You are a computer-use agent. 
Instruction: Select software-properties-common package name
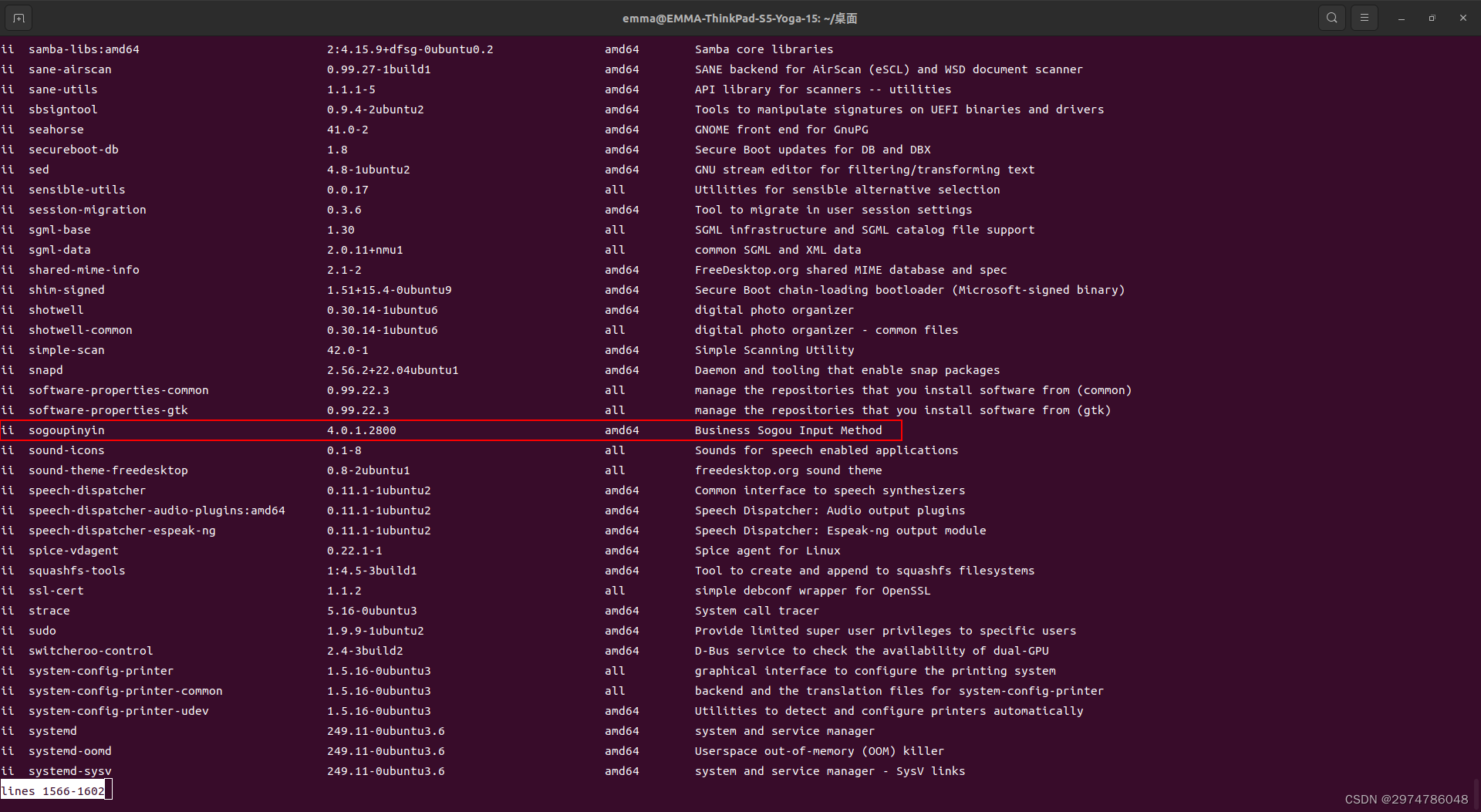click(x=119, y=390)
